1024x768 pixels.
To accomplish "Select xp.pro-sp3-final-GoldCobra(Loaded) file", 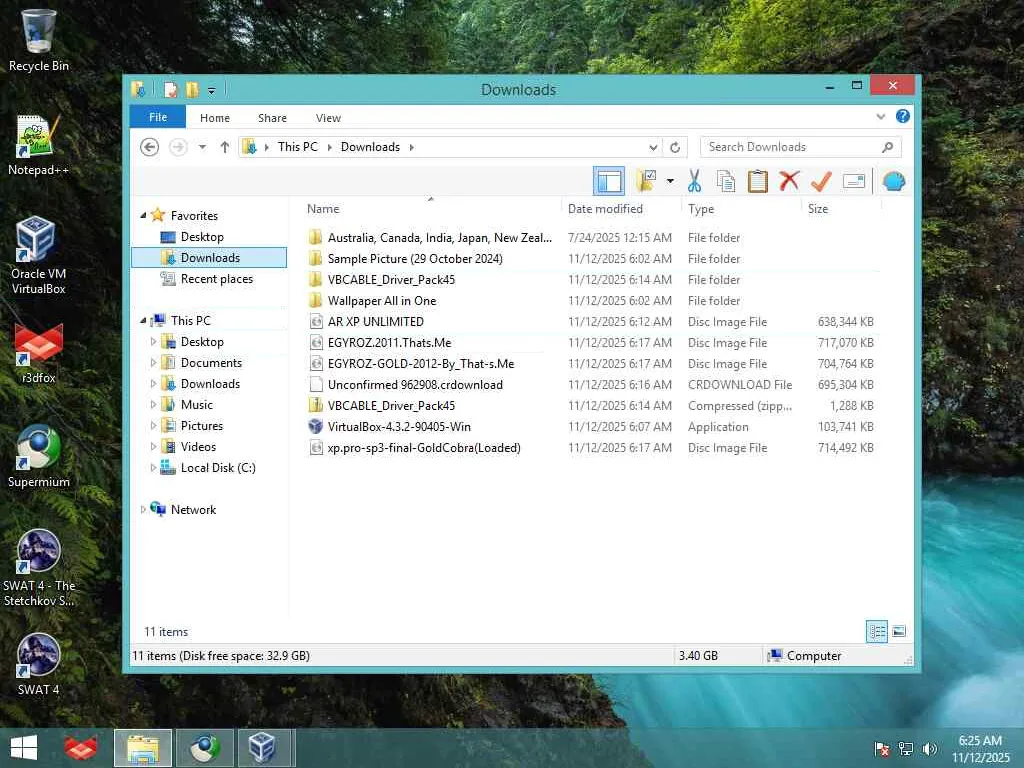I will [x=591, y=447].
